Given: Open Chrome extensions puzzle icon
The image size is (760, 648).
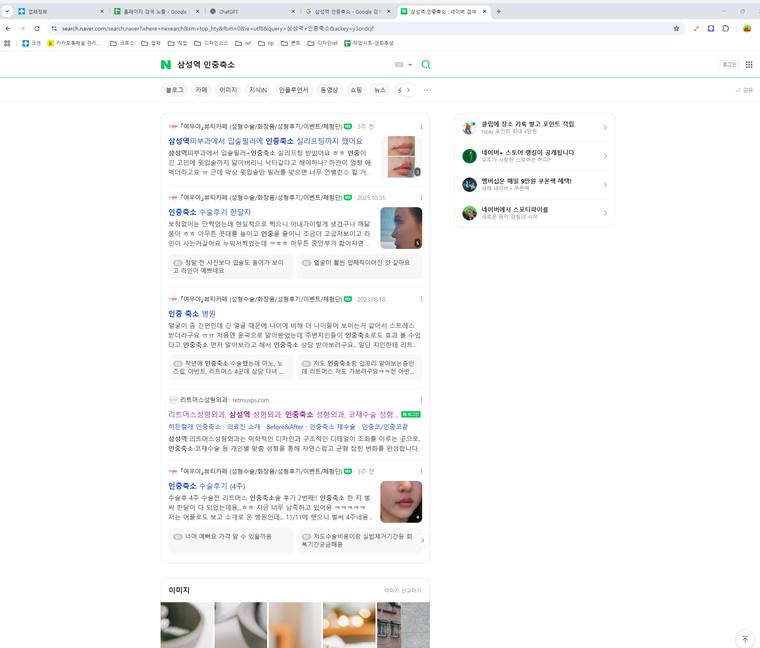Looking at the screenshot, I should pos(726,29).
